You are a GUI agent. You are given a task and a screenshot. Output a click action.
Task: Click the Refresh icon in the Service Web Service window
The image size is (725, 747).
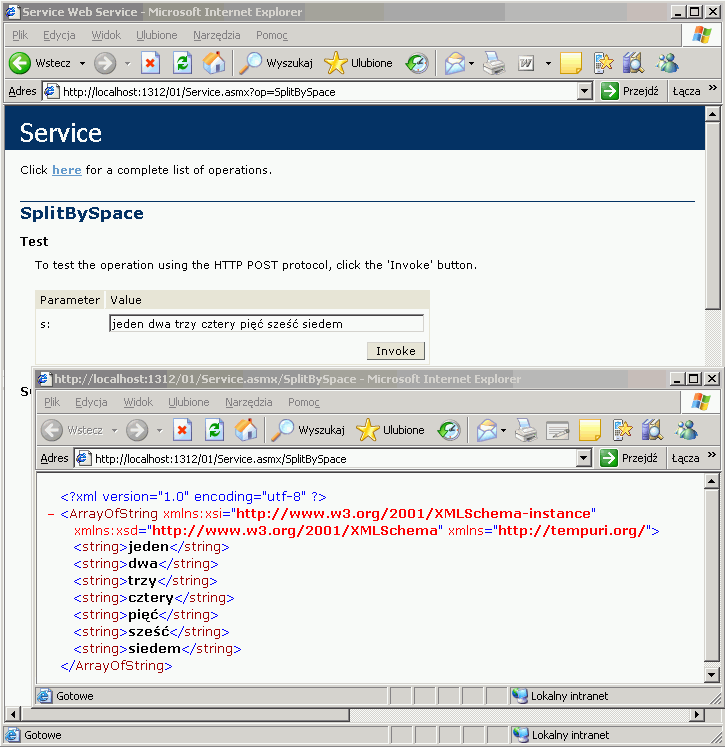click(182, 63)
